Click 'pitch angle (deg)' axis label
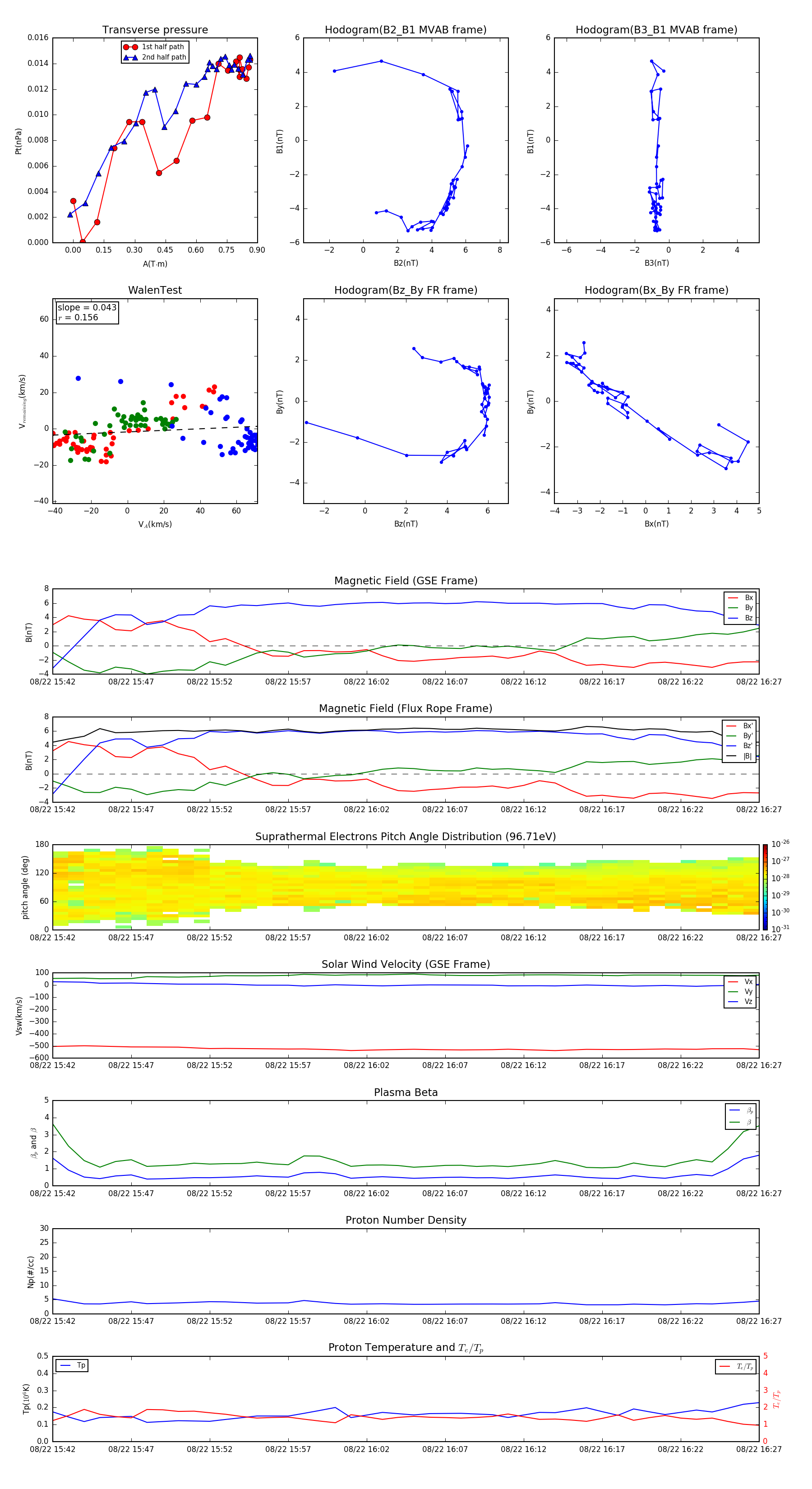Viewport: 812px width, 1489px height. [x=25, y=887]
